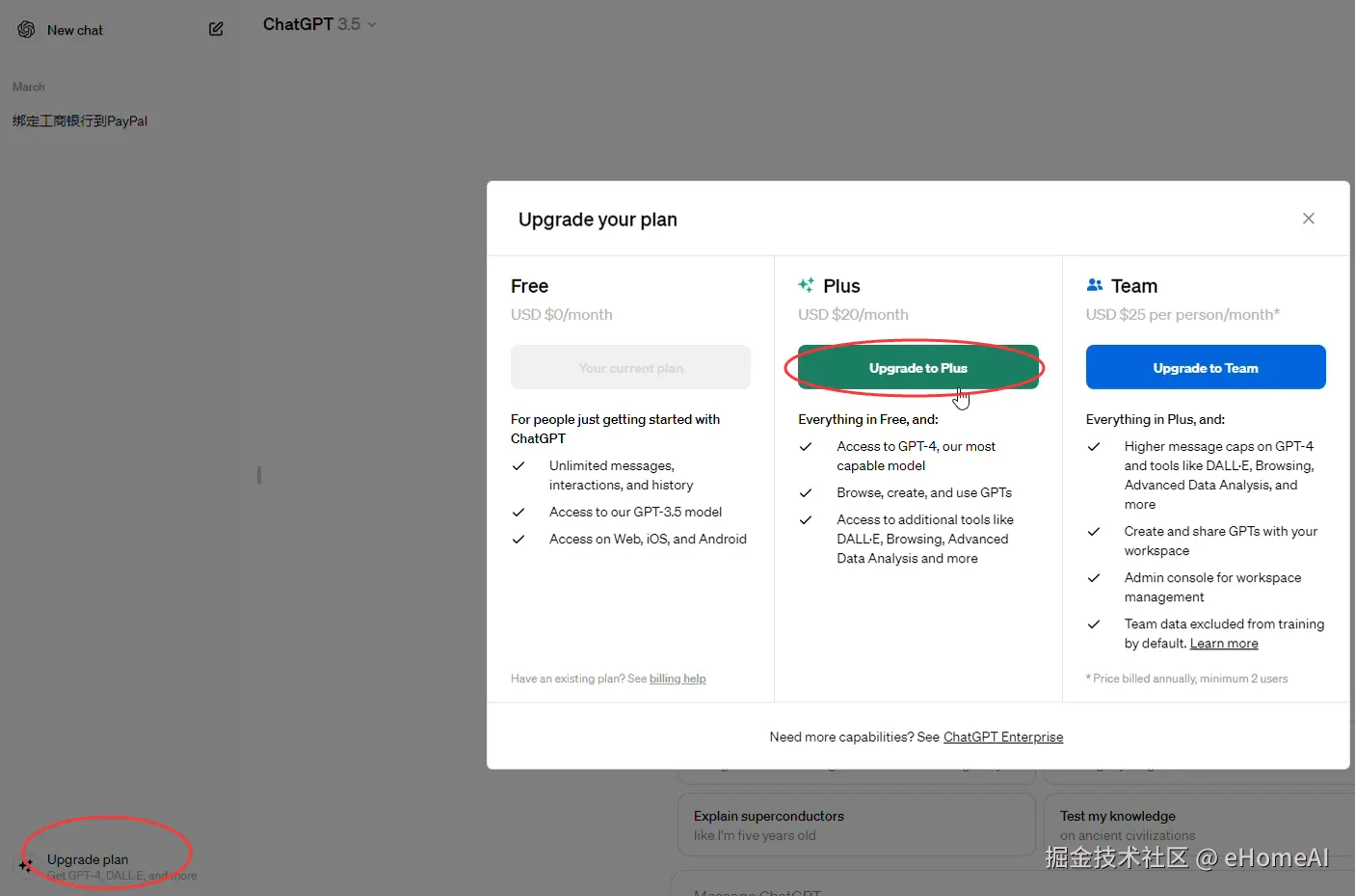Click the disabled Your current plan button
The width and height of the screenshot is (1355, 896).
pos(630,368)
